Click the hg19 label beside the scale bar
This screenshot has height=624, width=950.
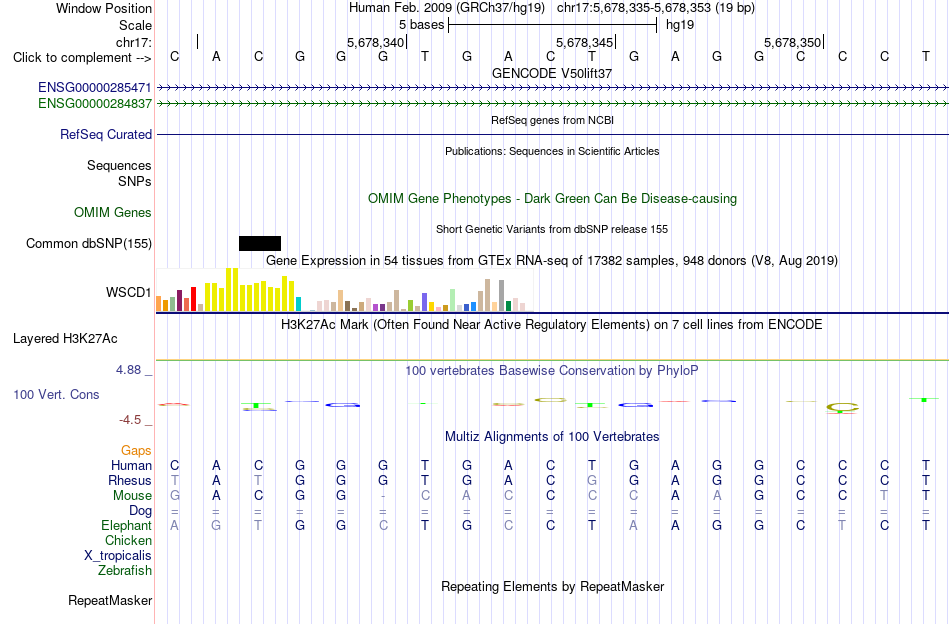pos(680,25)
